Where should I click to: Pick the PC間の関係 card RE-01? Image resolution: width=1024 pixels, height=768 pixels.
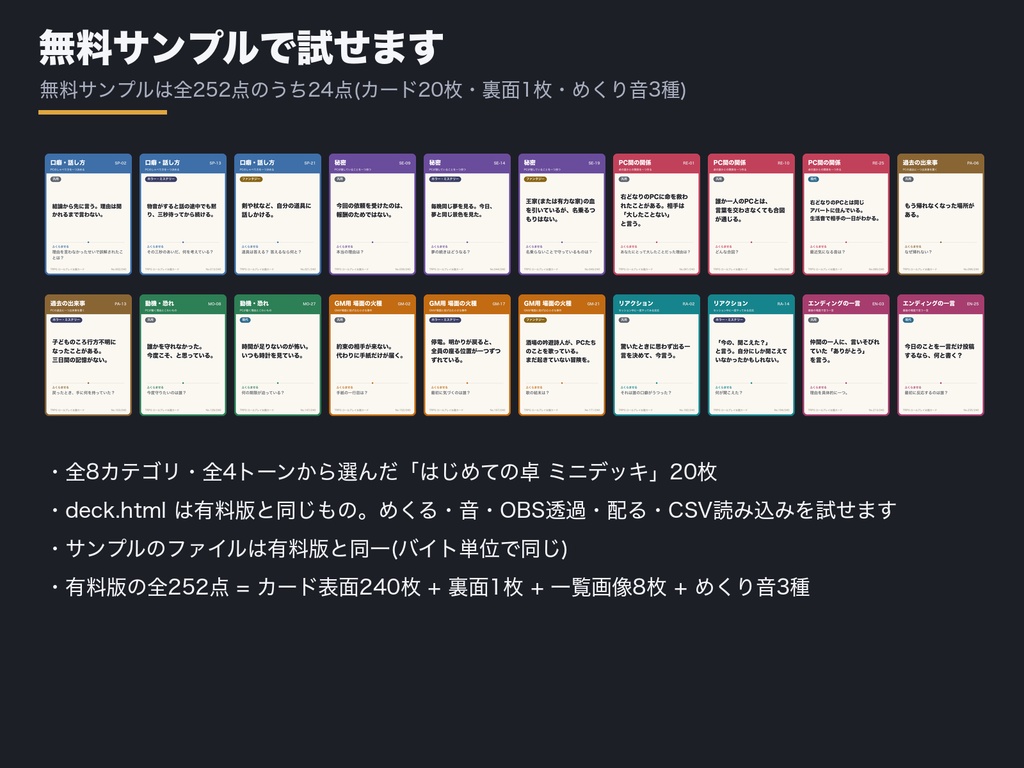click(x=656, y=214)
